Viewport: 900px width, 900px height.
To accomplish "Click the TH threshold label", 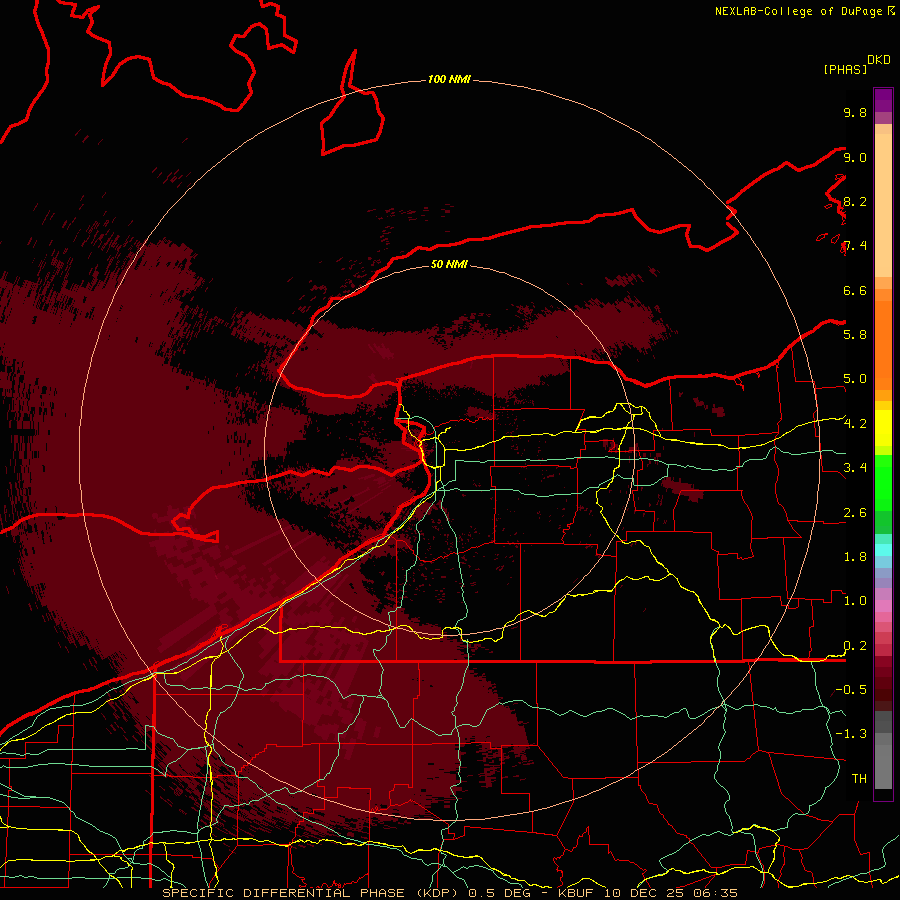I will coord(859,779).
